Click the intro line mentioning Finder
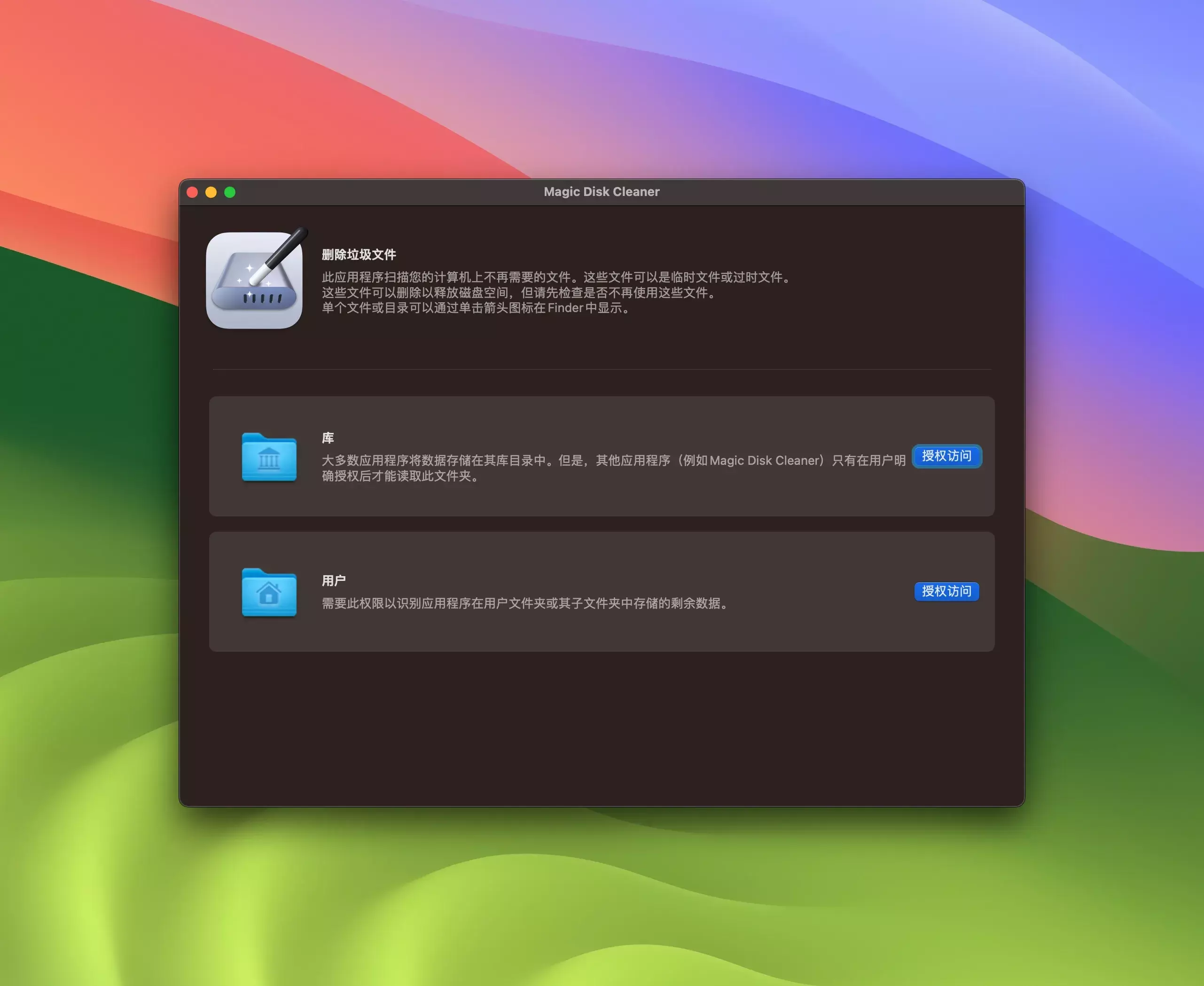This screenshot has height=986, width=1204. tap(476, 308)
